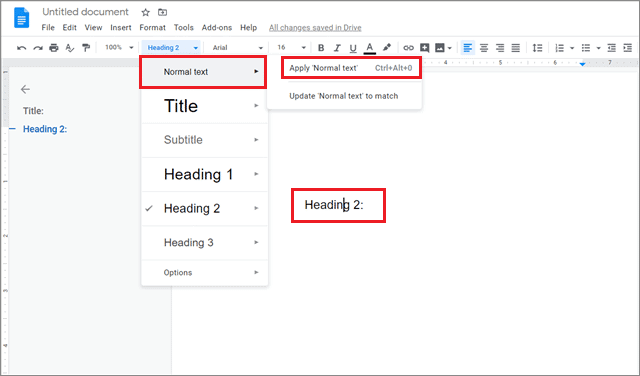Open the highlight color pen
The height and width of the screenshot is (376, 640).
coord(387,48)
